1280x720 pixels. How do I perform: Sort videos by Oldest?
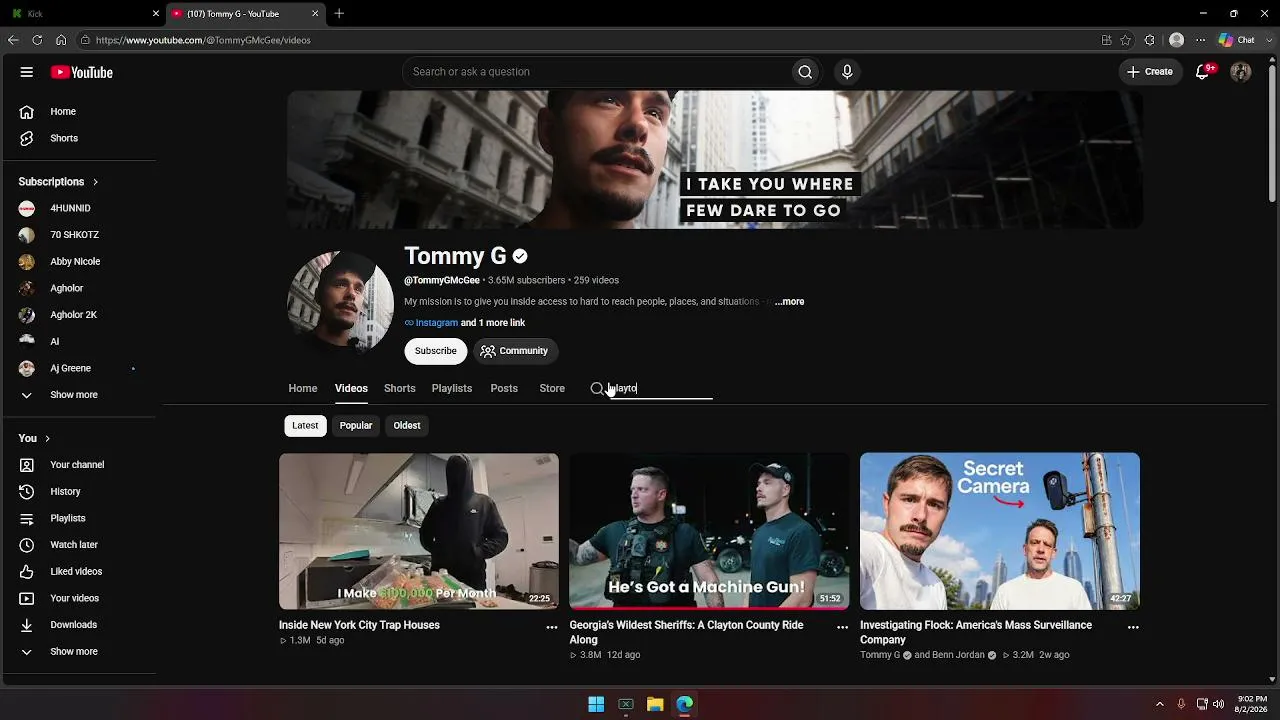[x=407, y=426]
